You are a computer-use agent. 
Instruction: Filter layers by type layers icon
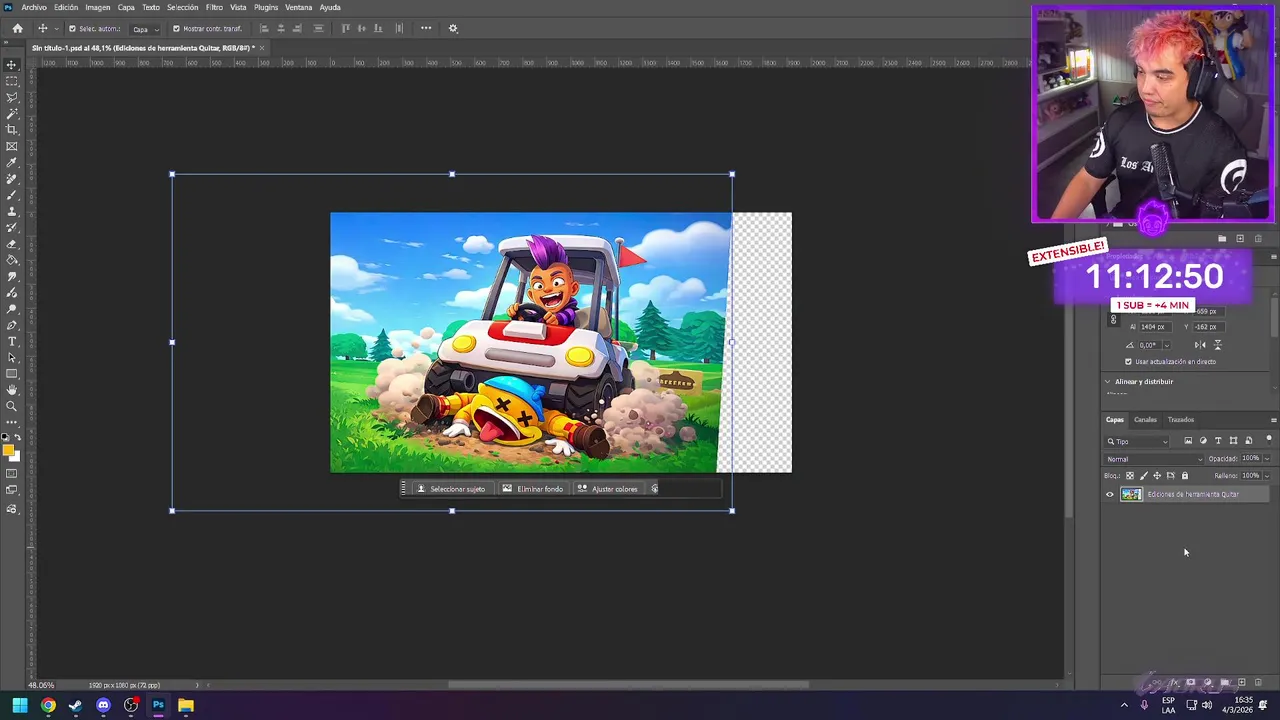1218,441
